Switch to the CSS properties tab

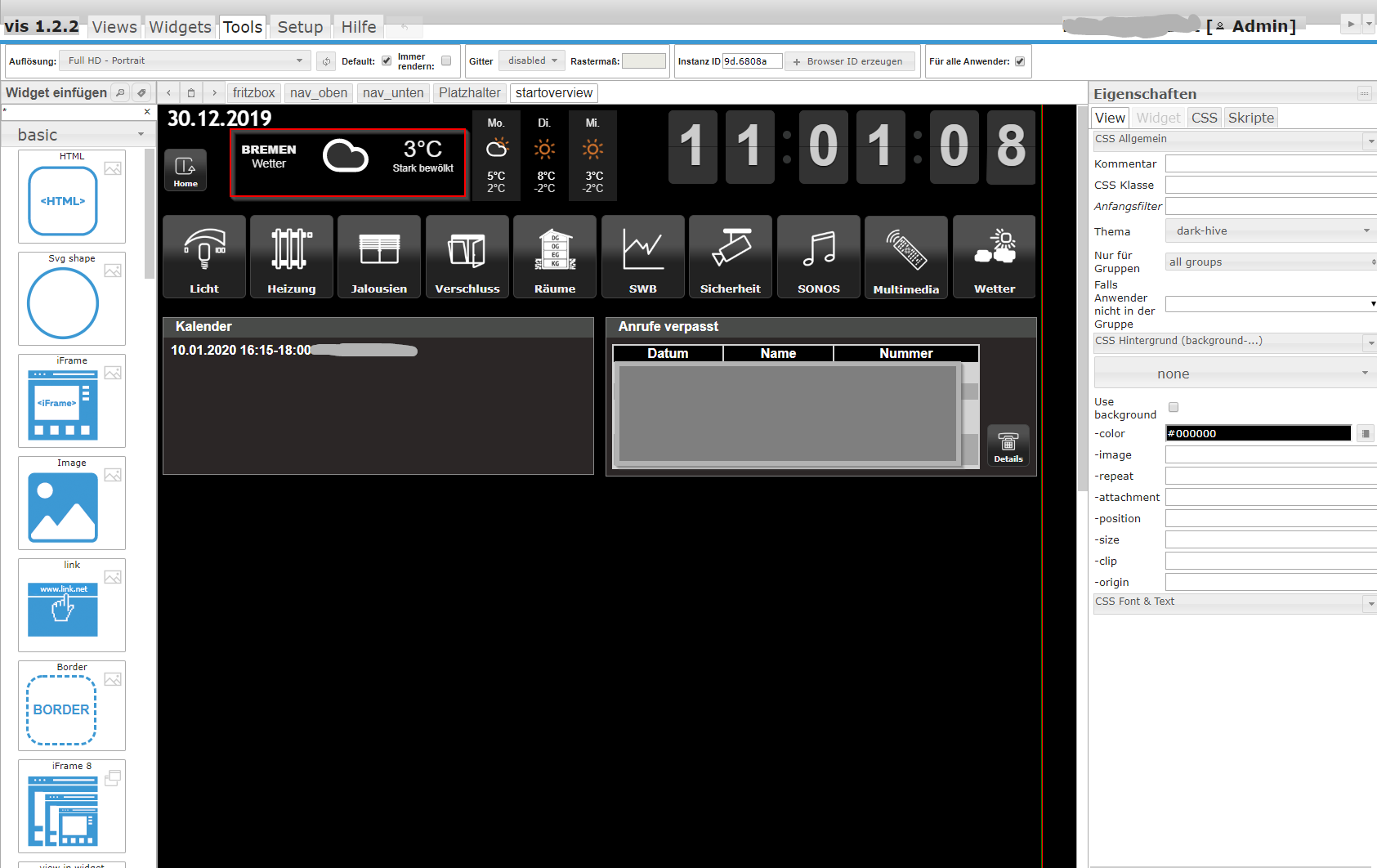[x=1204, y=118]
